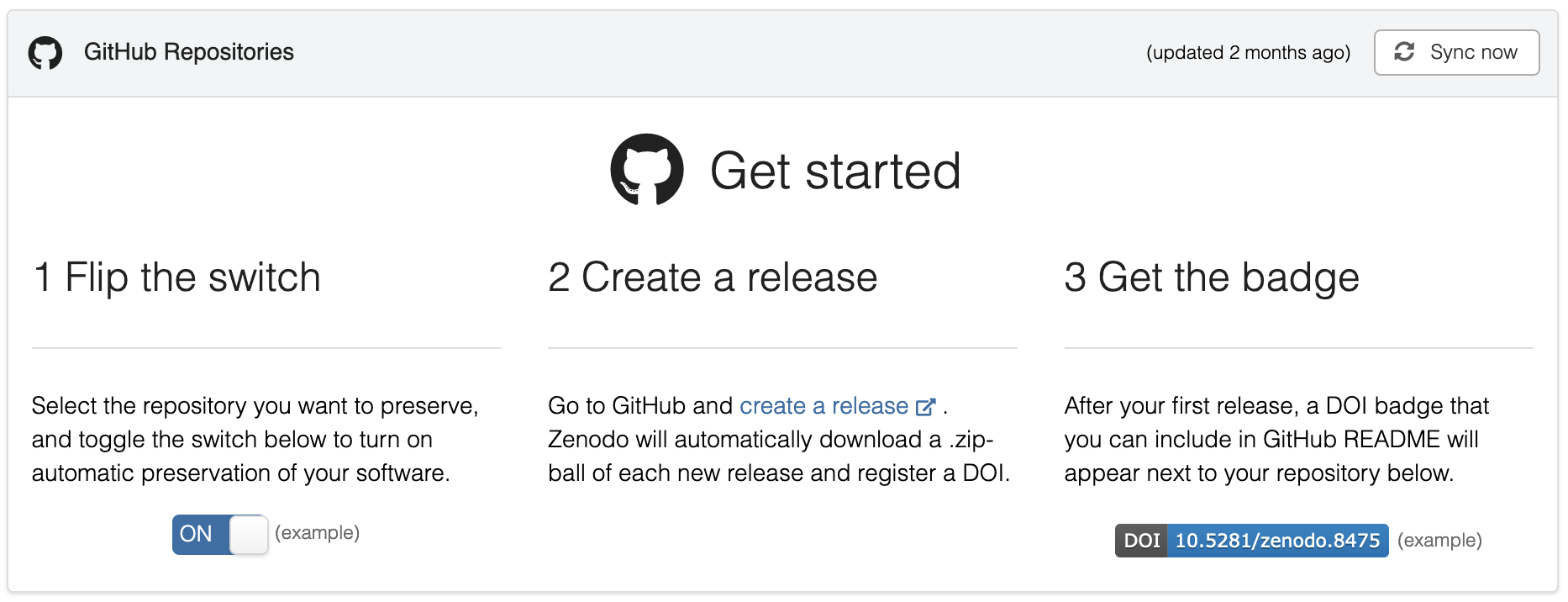Viewport: 1568px width, 602px height.
Task: Click the Get started heading
Action: tap(835, 172)
